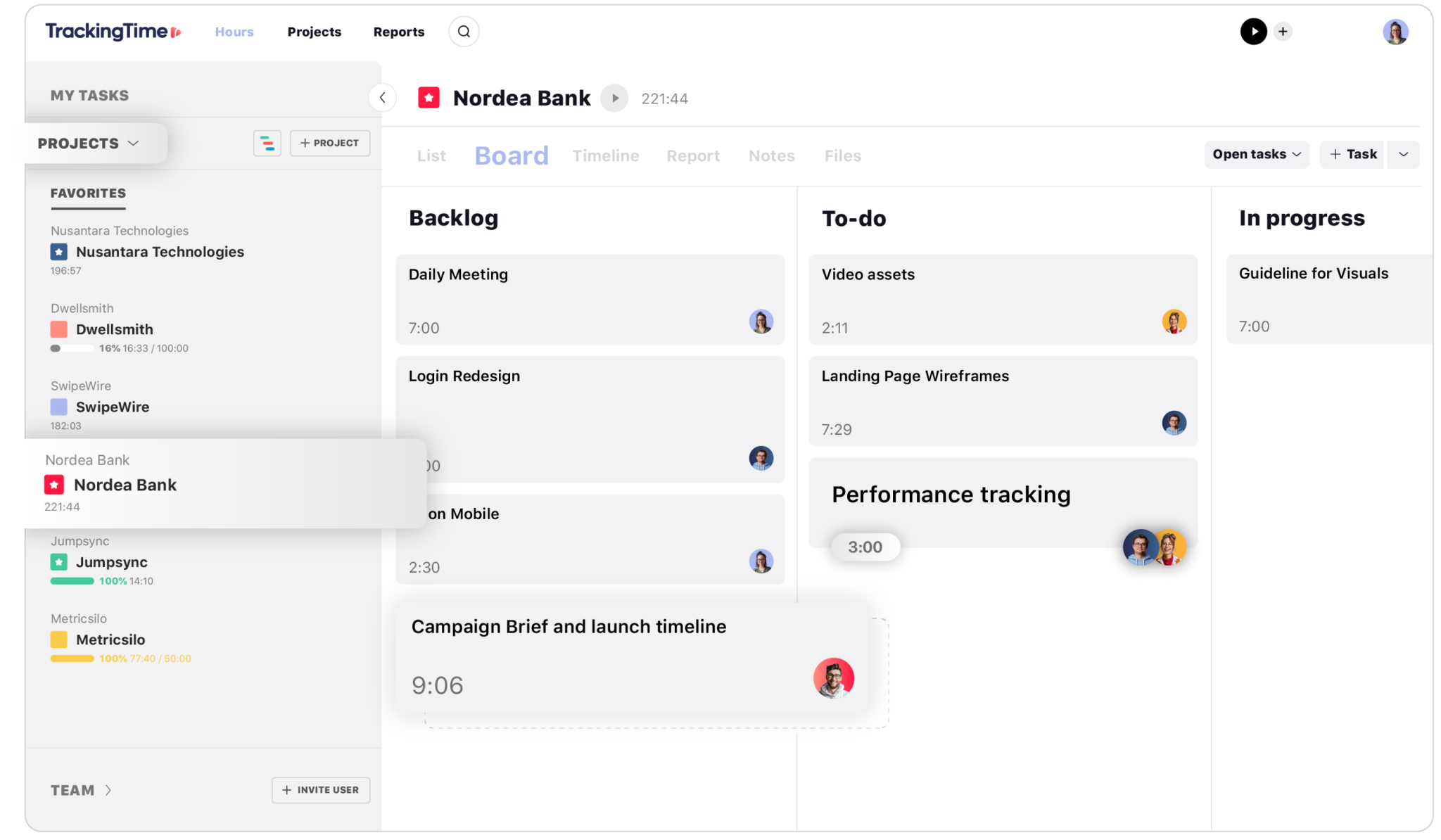Click the + INVITE USER button
This screenshot has width=1441, height=840.
[x=320, y=790]
